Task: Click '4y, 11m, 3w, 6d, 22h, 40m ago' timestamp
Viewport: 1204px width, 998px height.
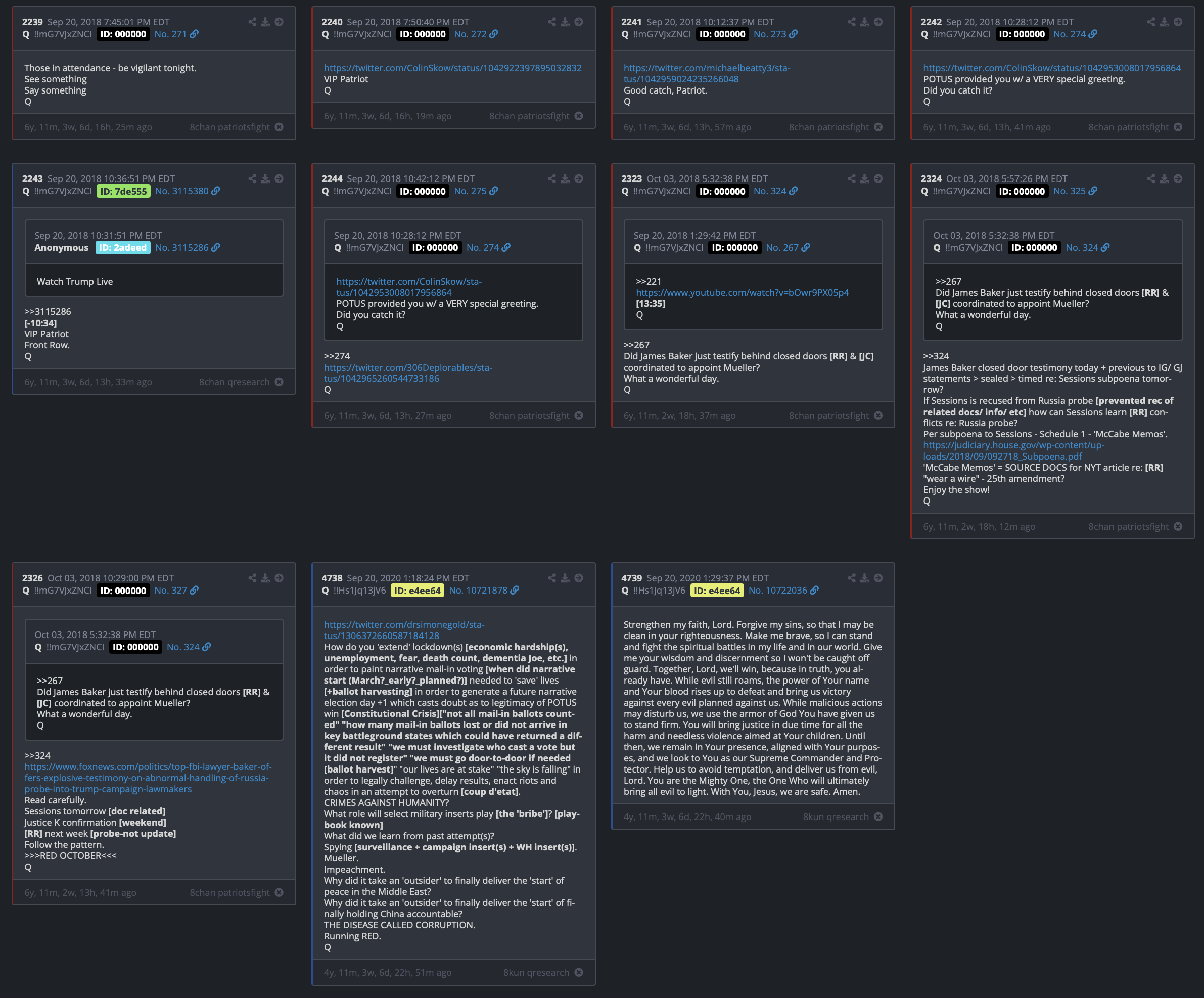Action: (x=687, y=817)
